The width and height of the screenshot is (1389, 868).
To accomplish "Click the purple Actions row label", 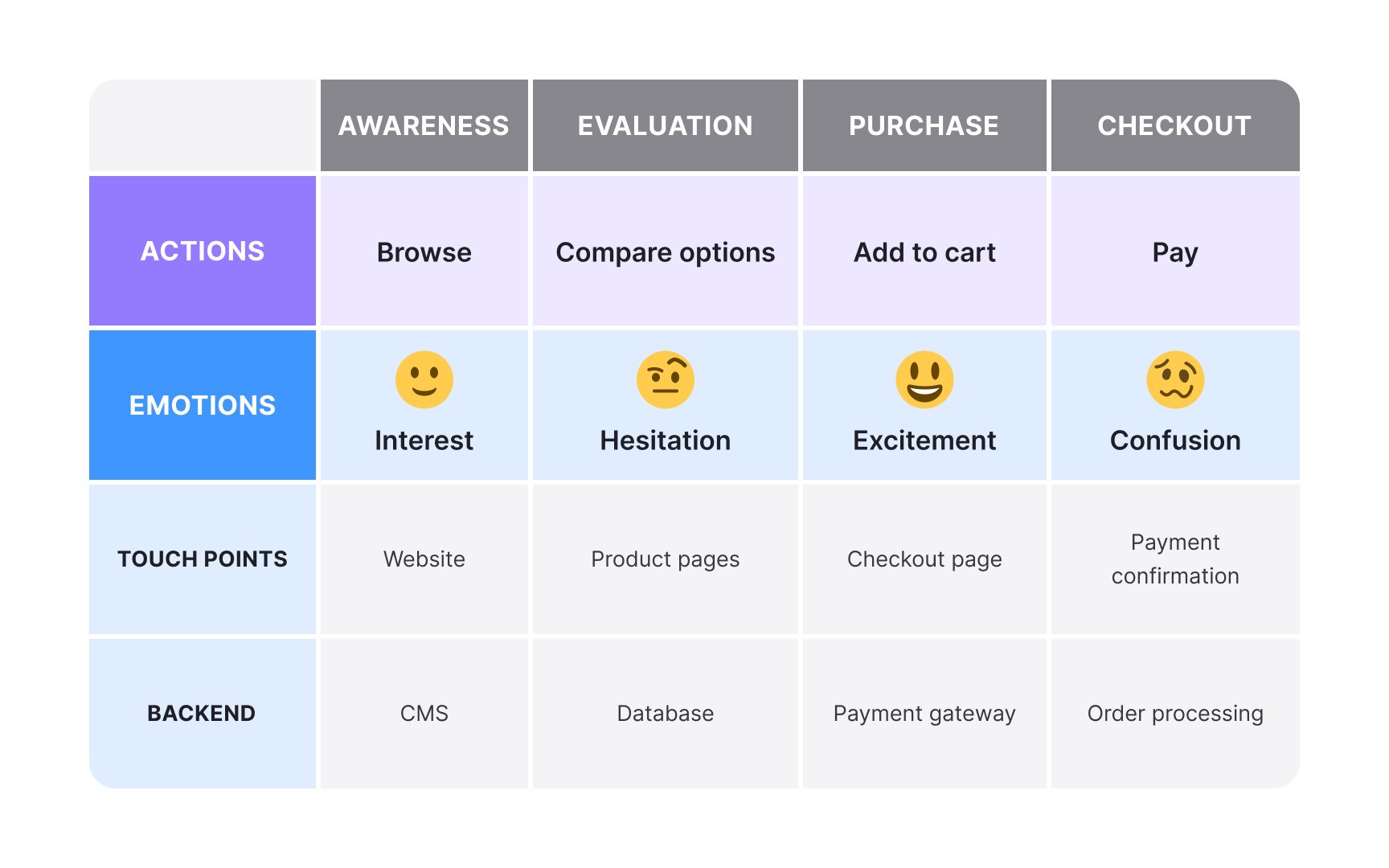I will pyautogui.click(x=203, y=251).
